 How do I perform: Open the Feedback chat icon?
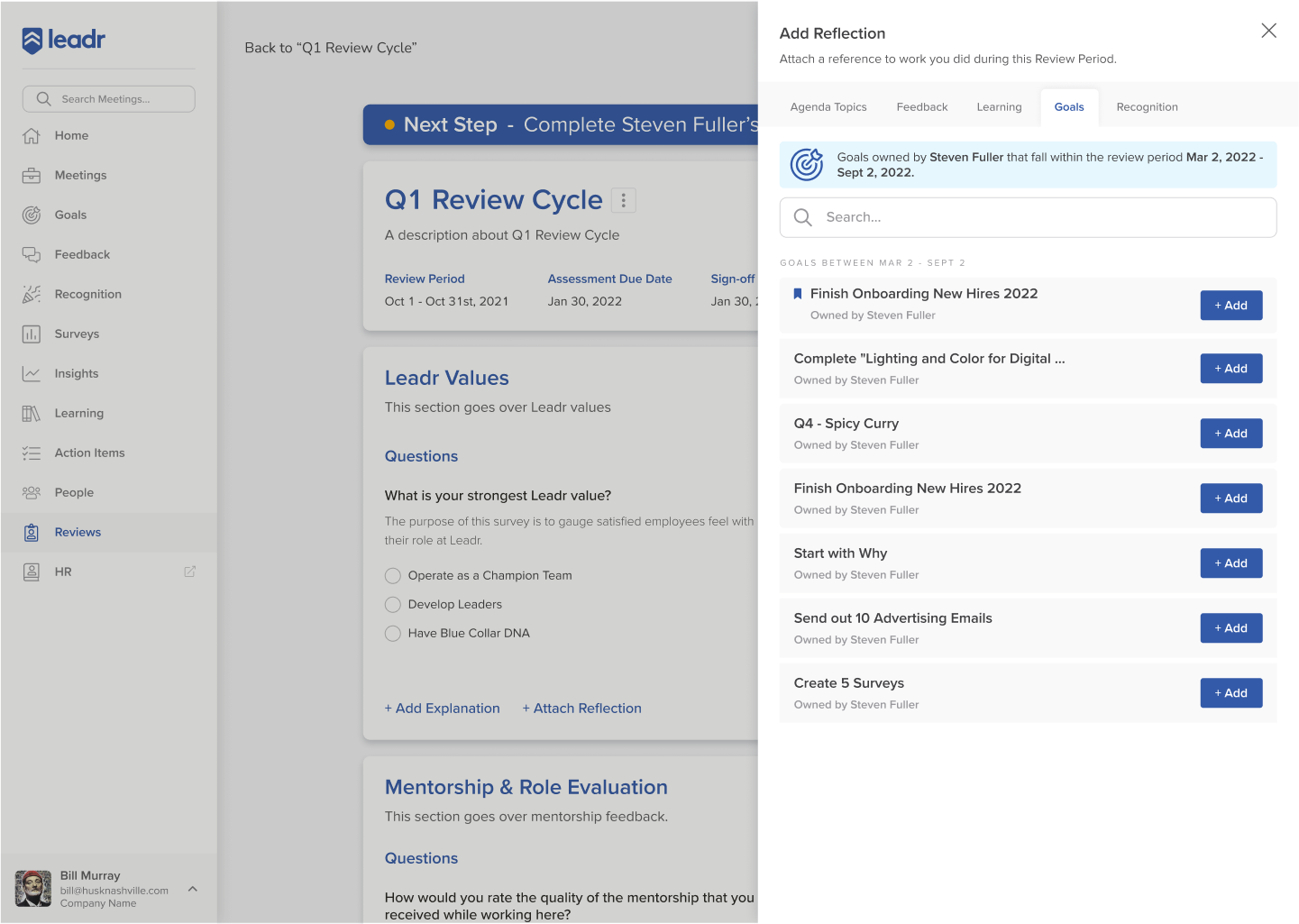(32, 254)
